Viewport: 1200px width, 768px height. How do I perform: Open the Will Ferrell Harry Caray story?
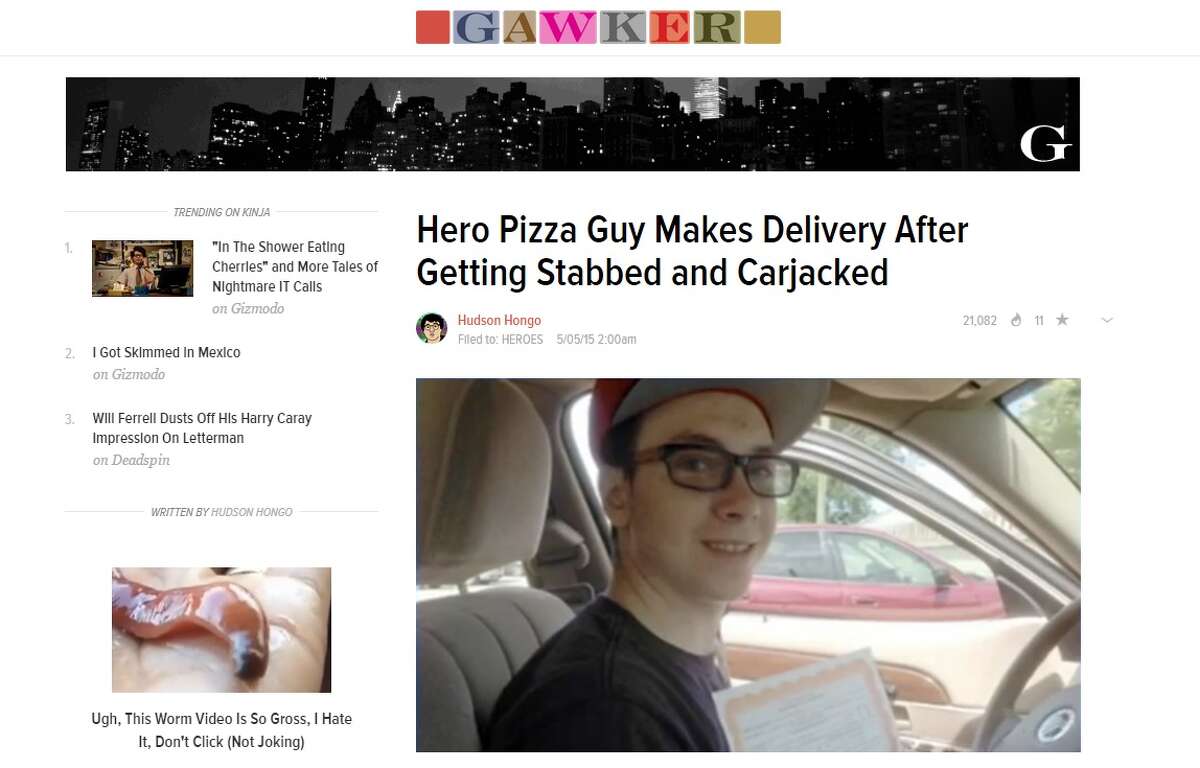click(x=202, y=428)
